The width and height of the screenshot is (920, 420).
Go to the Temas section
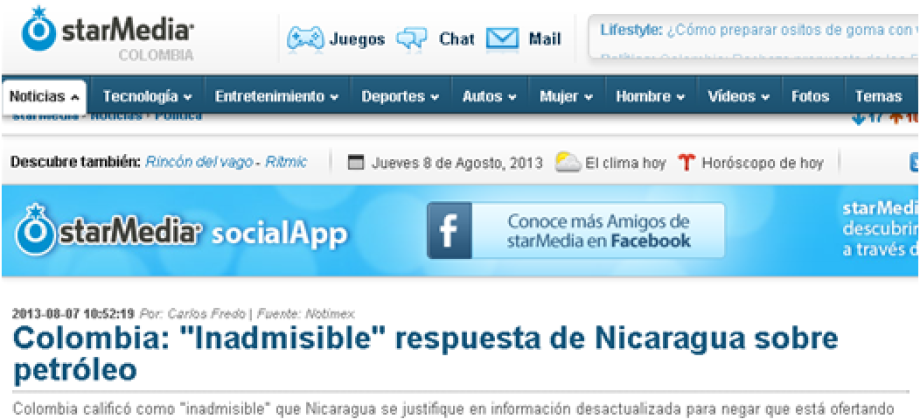pos(878,96)
